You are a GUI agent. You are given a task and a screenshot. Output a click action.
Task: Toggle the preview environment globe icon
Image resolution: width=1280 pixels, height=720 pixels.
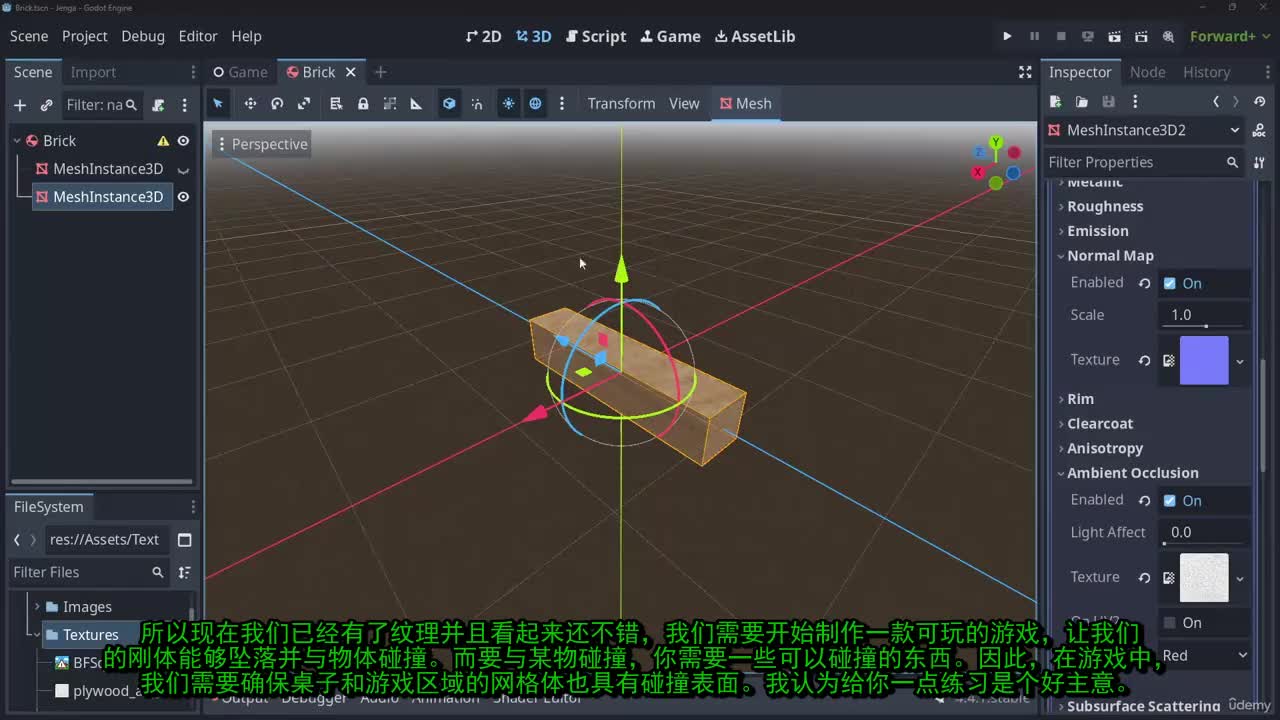[x=536, y=103]
